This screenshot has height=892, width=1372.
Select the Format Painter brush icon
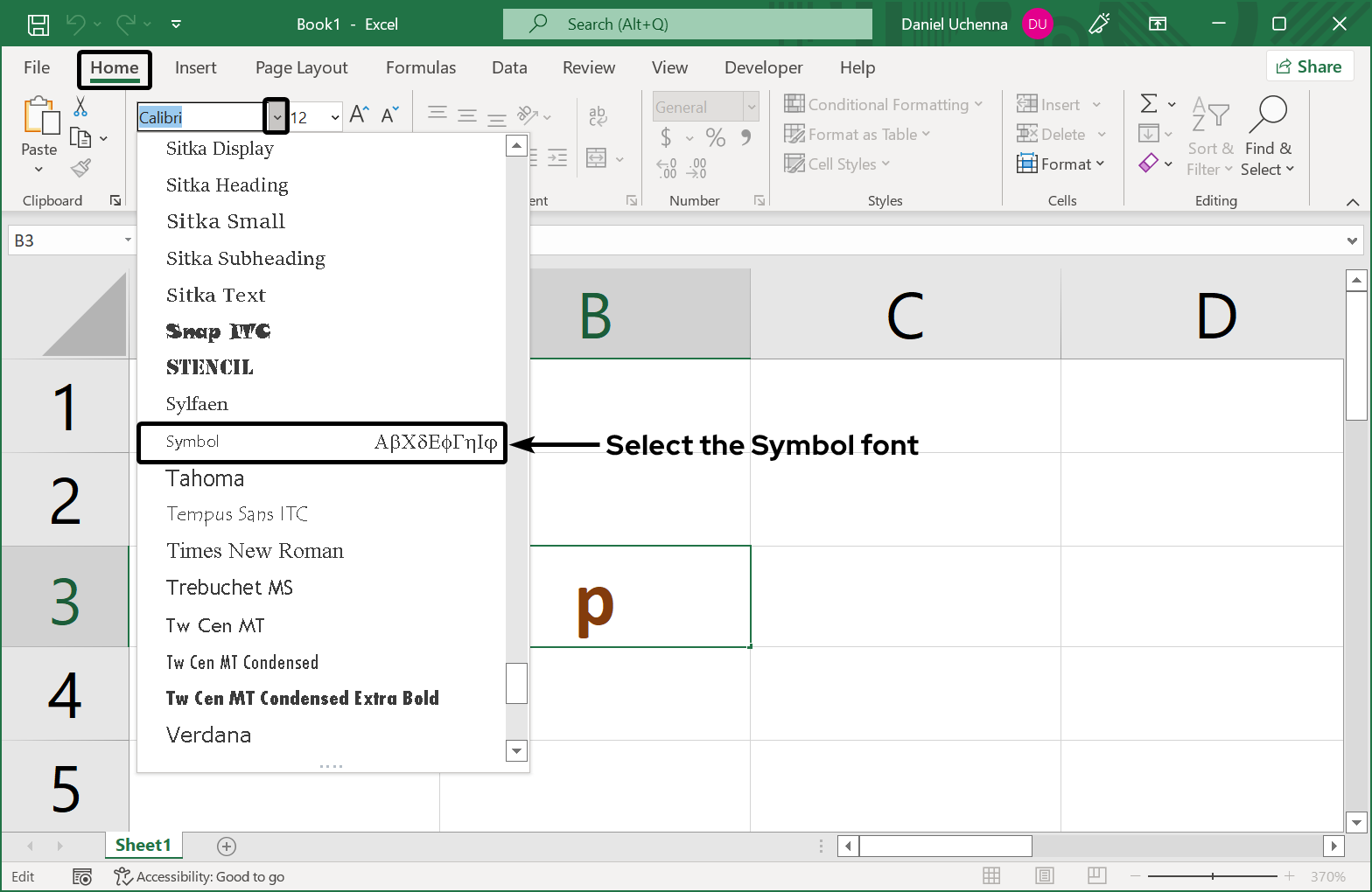[81, 168]
